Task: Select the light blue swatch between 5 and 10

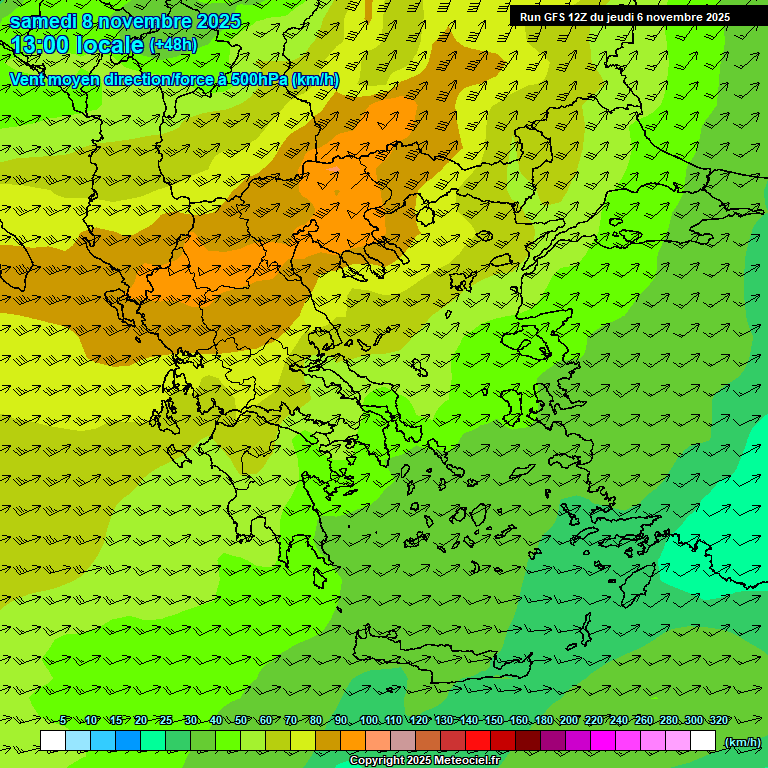Action: click(x=78, y=741)
